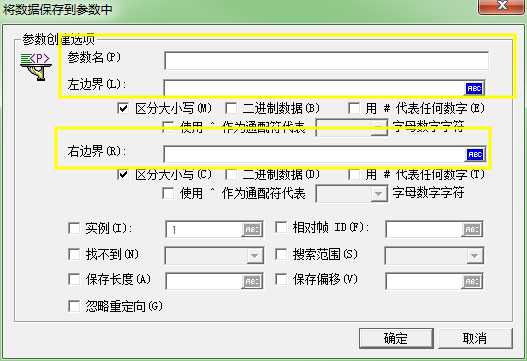Enable the 找不到(N) checkbox

point(74,254)
